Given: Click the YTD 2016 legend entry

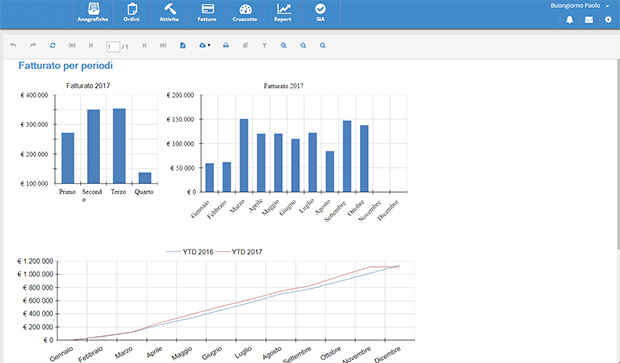Looking at the screenshot, I should (190, 252).
